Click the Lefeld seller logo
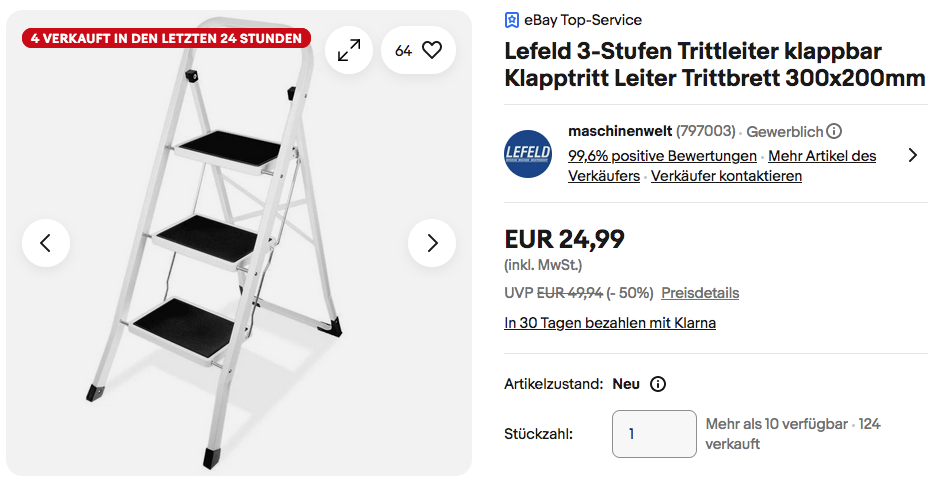944x477 pixels. click(528, 154)
